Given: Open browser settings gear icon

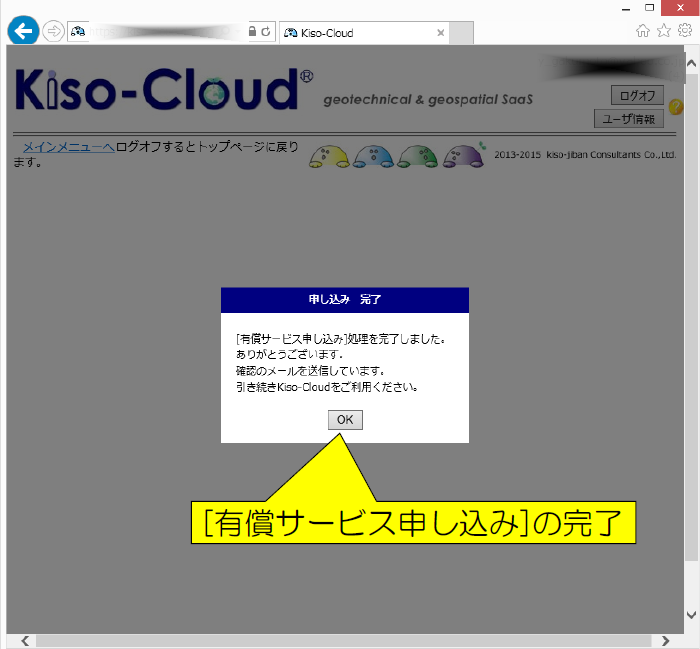Looking at the screenshot, I should (x=685, y=31).
